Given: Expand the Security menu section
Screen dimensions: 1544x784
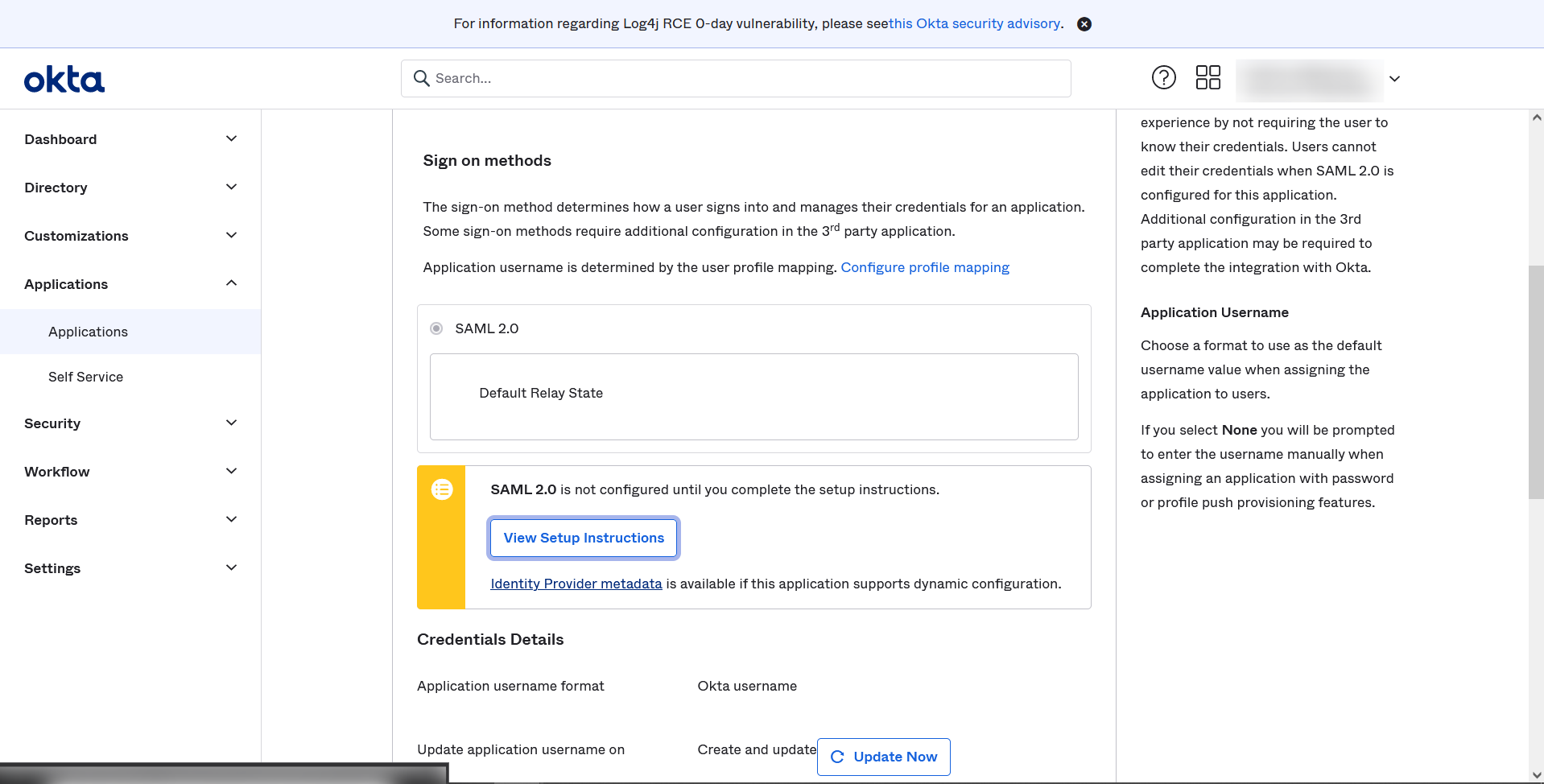Looking at the screenshot, I should (x=231, y=423).
